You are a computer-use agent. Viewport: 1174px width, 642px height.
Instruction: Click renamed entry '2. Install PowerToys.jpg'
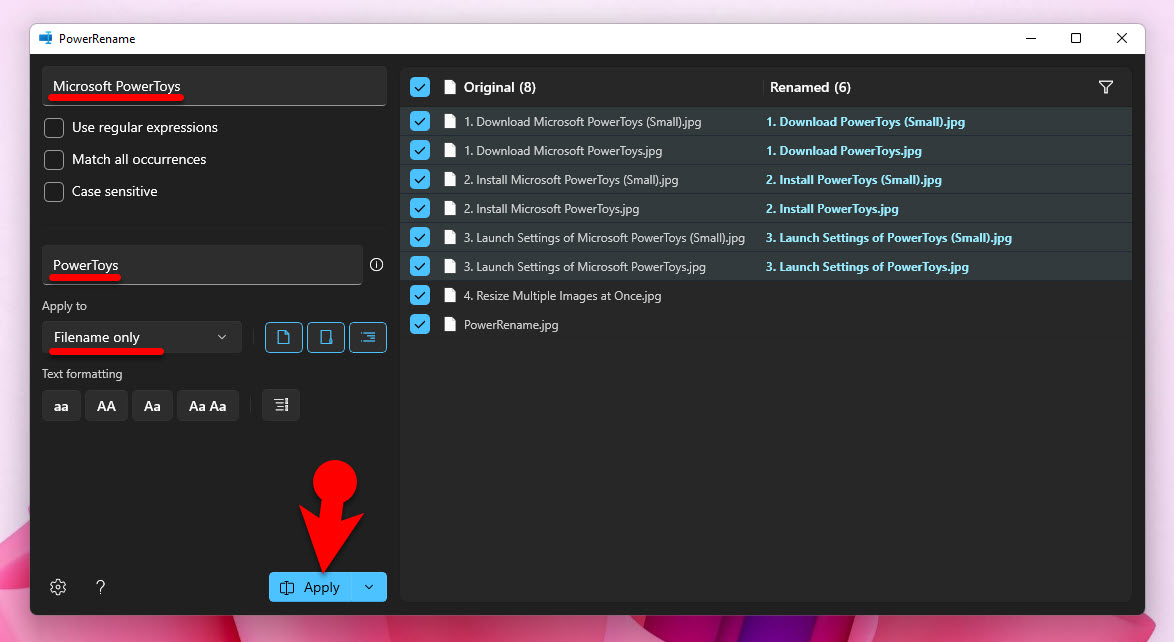(832, 209)
